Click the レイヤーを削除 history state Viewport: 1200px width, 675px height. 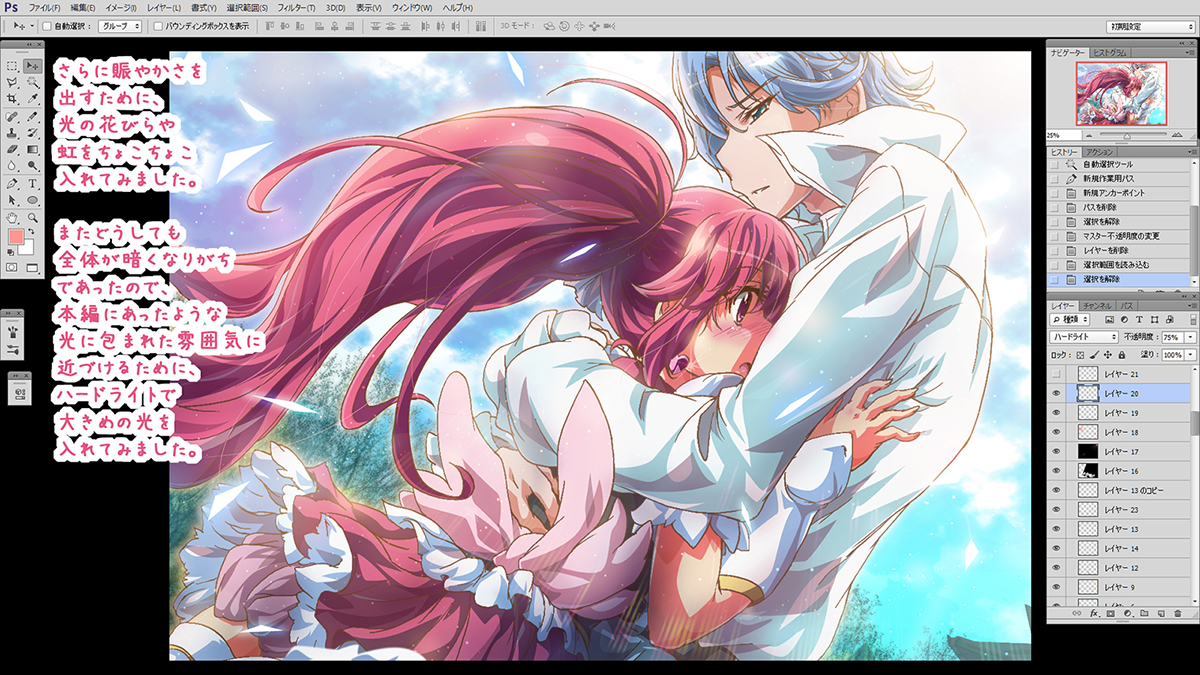click(1105, 250)
